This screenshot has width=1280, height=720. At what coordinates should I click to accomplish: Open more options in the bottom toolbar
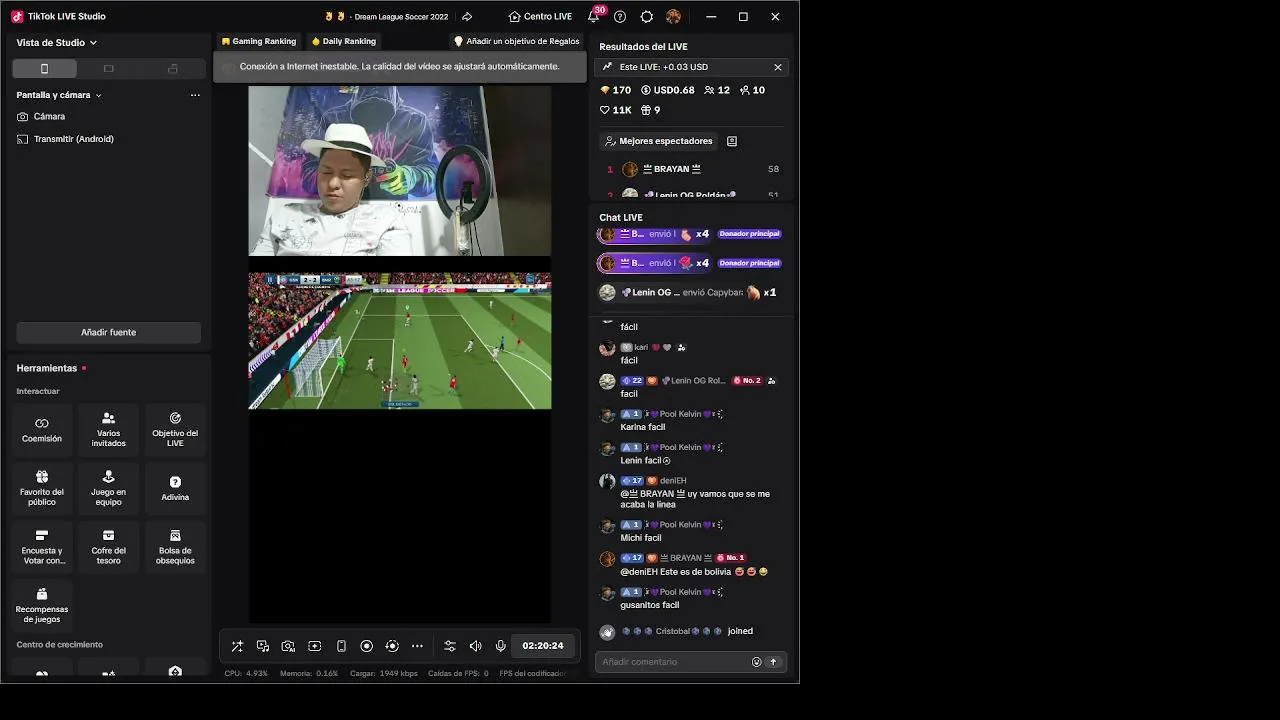[x=417, y=646]
